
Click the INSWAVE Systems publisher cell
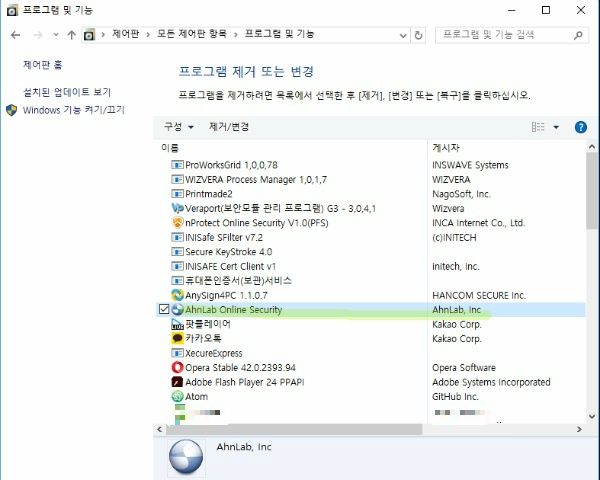click(470, 165)
